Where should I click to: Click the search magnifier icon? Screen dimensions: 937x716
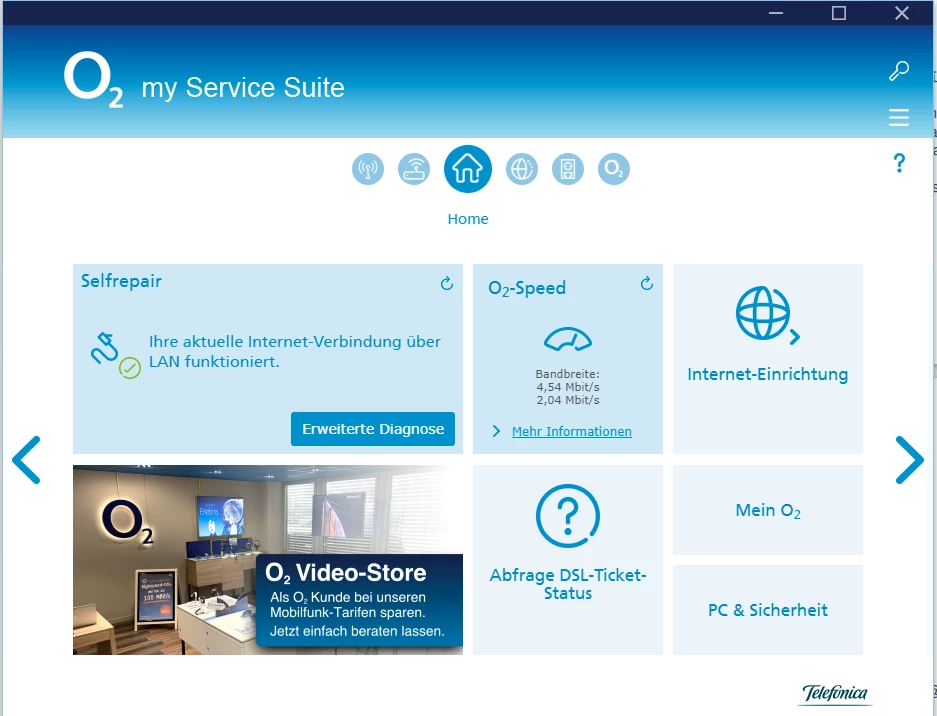coord(899,71)
